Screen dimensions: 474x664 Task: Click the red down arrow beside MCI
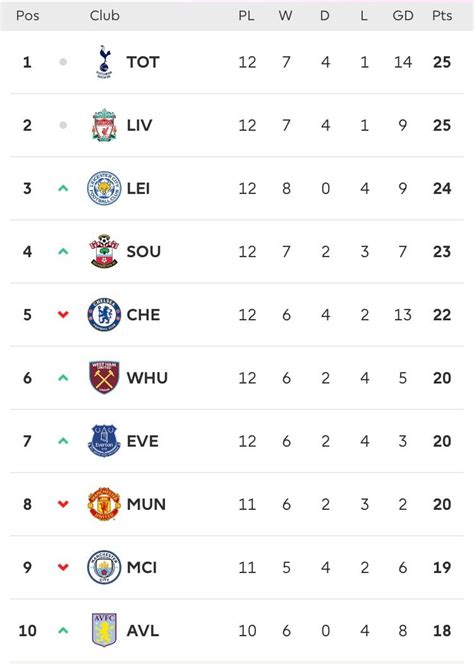click(63, 567)
